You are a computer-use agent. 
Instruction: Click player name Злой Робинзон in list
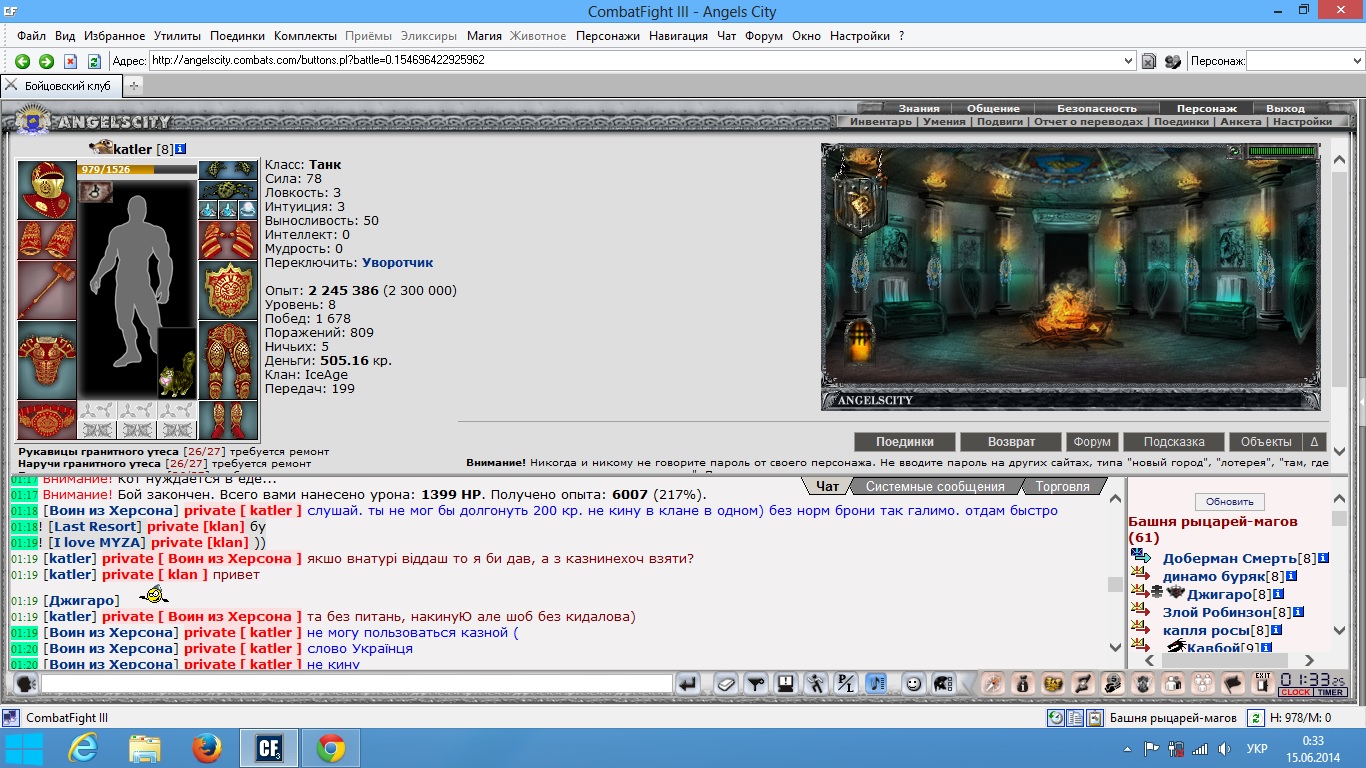coord(1217,612)
